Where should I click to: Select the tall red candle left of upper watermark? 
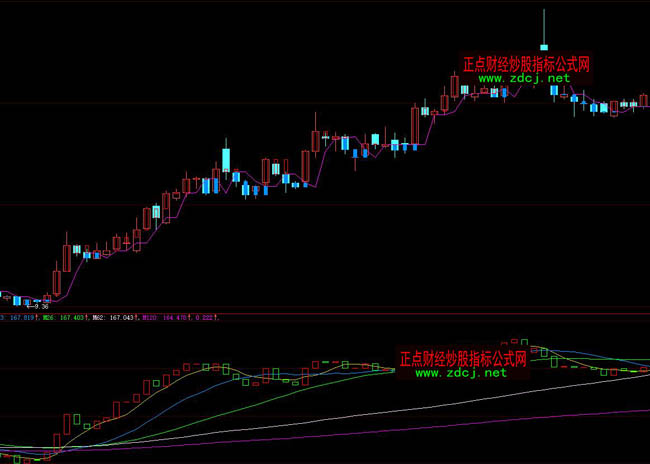click(x=454, y=86)
